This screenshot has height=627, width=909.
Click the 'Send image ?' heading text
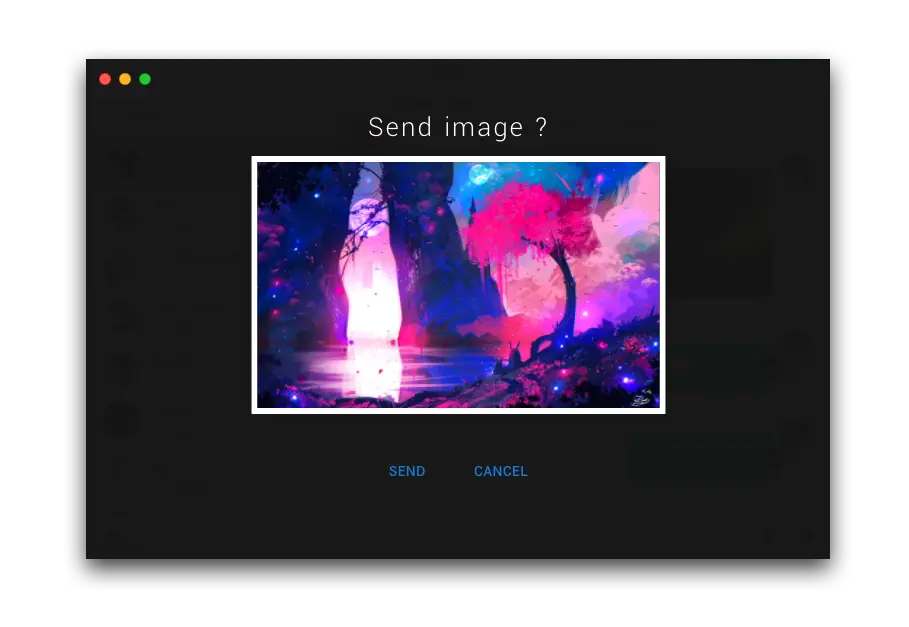click(x=457, y=127)
